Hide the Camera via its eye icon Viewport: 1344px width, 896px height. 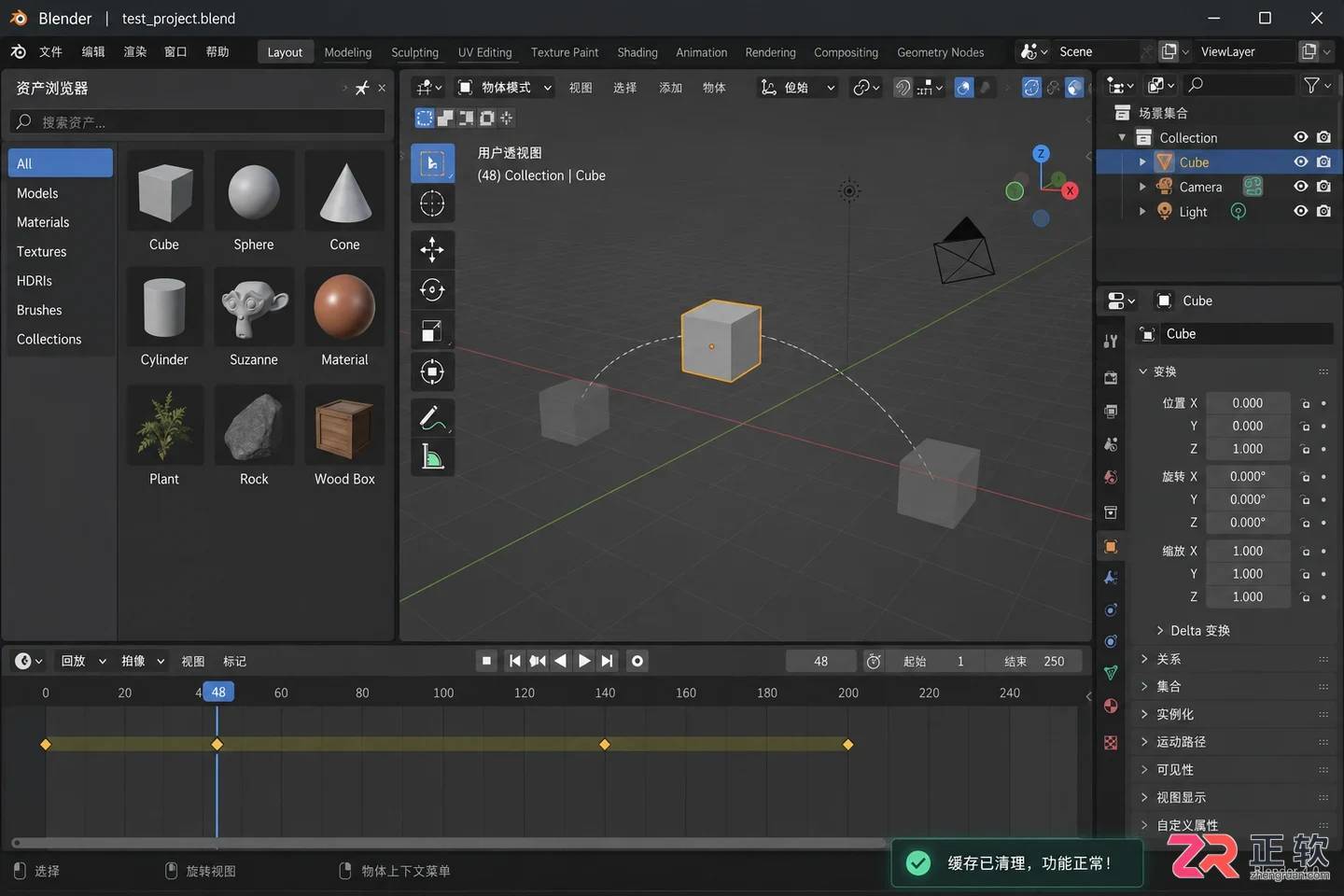(1300, 186)
